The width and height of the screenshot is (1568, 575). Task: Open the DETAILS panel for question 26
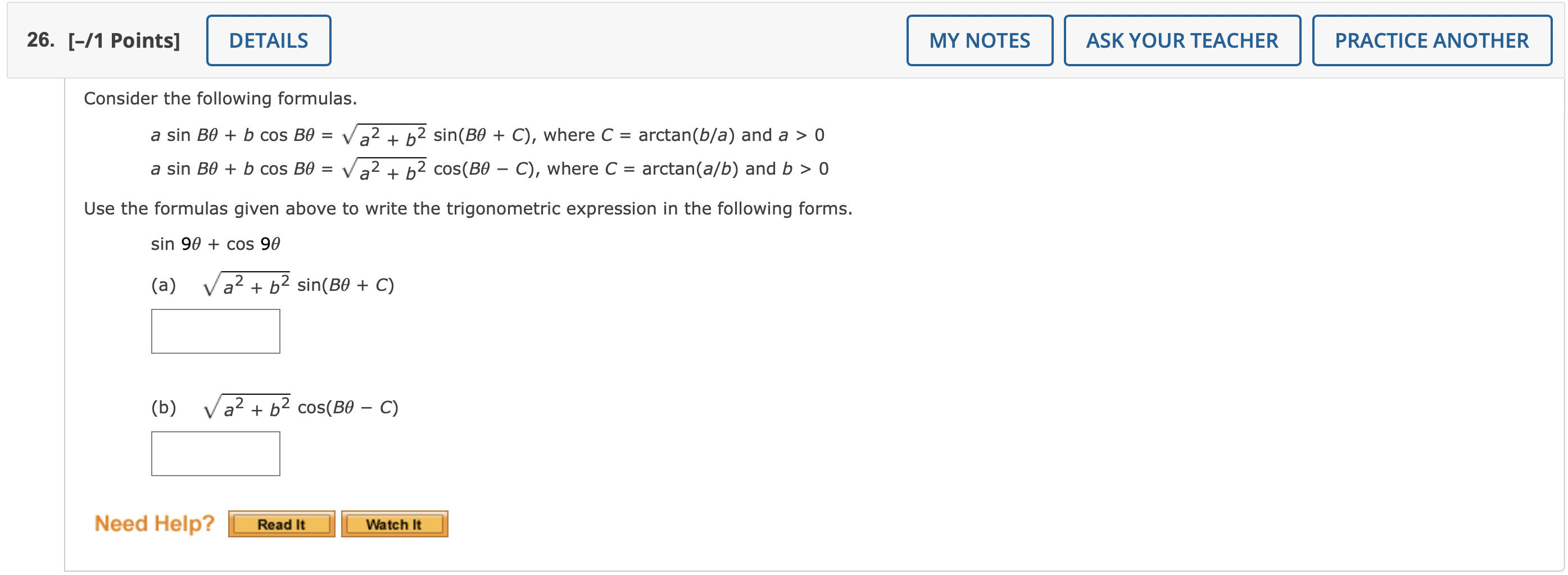pyautogui.click(x=269, y=39)
